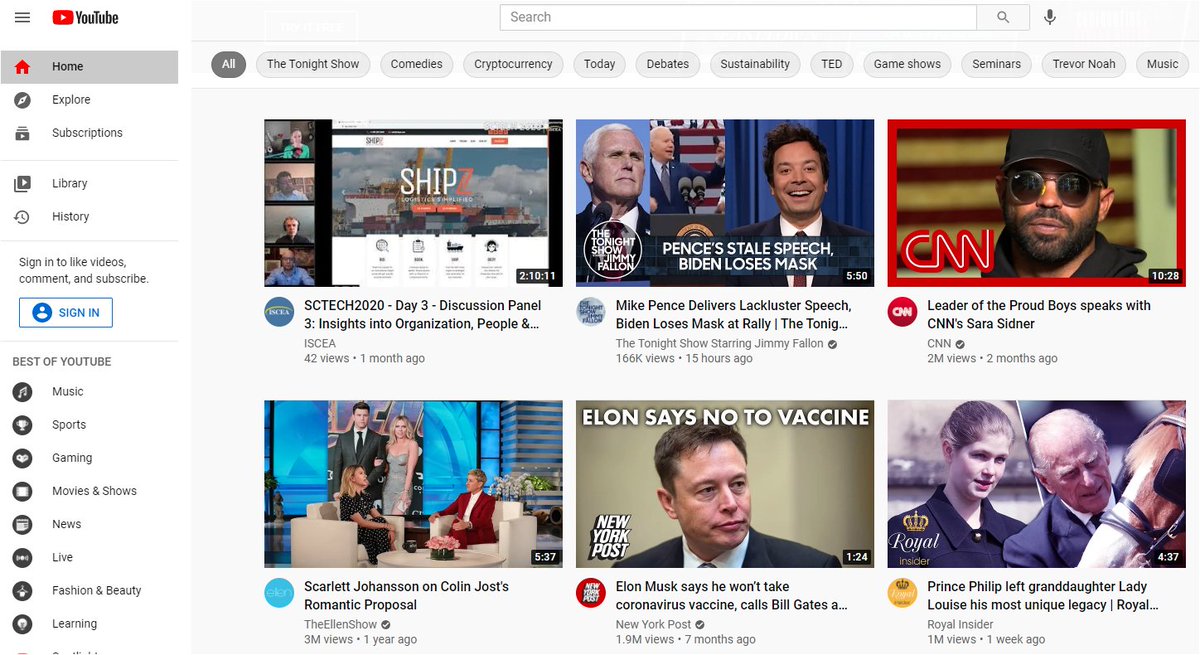Open the Elon Says No To Vaccine thumbnail

(x=725, y=484)
